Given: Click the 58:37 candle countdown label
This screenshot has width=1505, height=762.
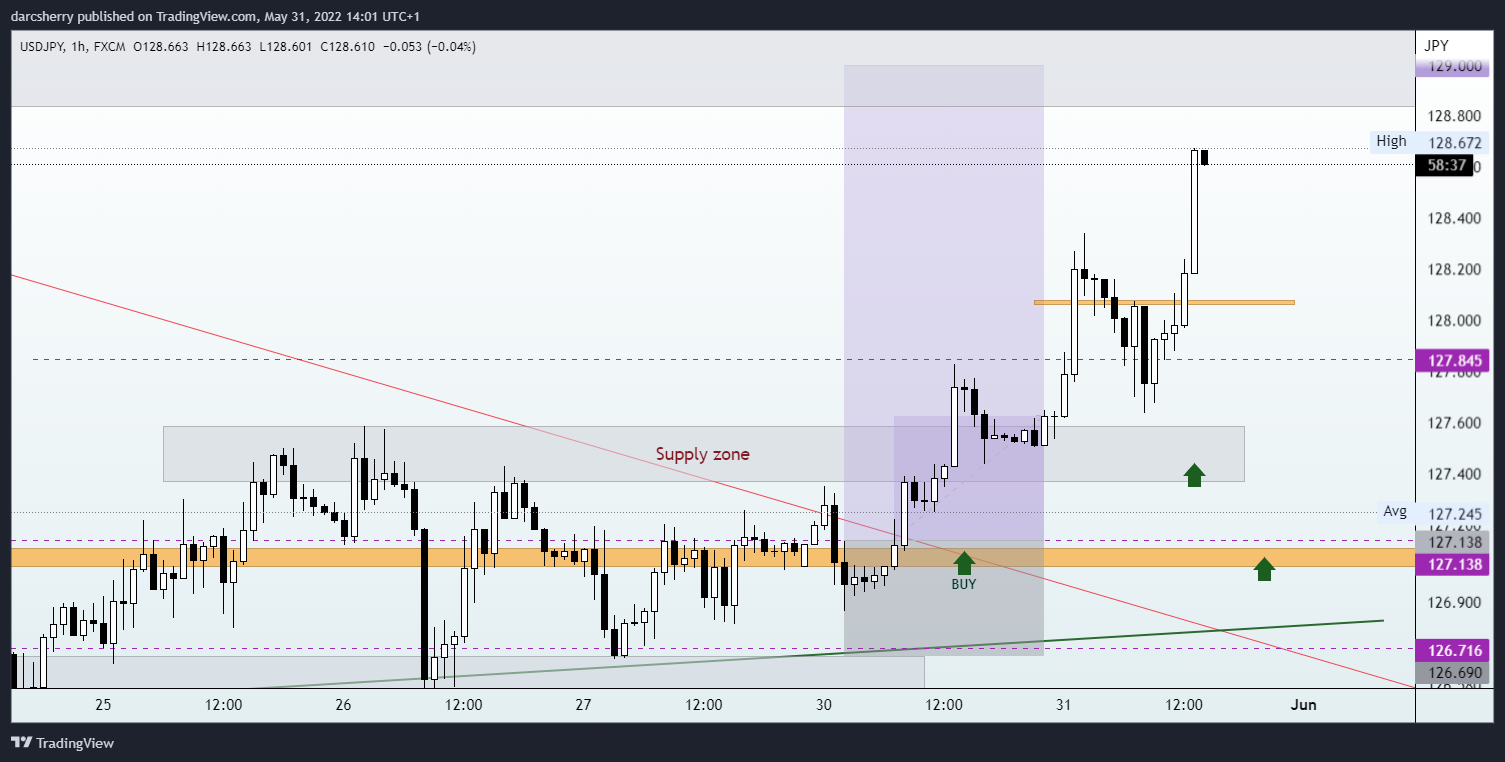Looking at the screenshot, I should click(1443, 165).
